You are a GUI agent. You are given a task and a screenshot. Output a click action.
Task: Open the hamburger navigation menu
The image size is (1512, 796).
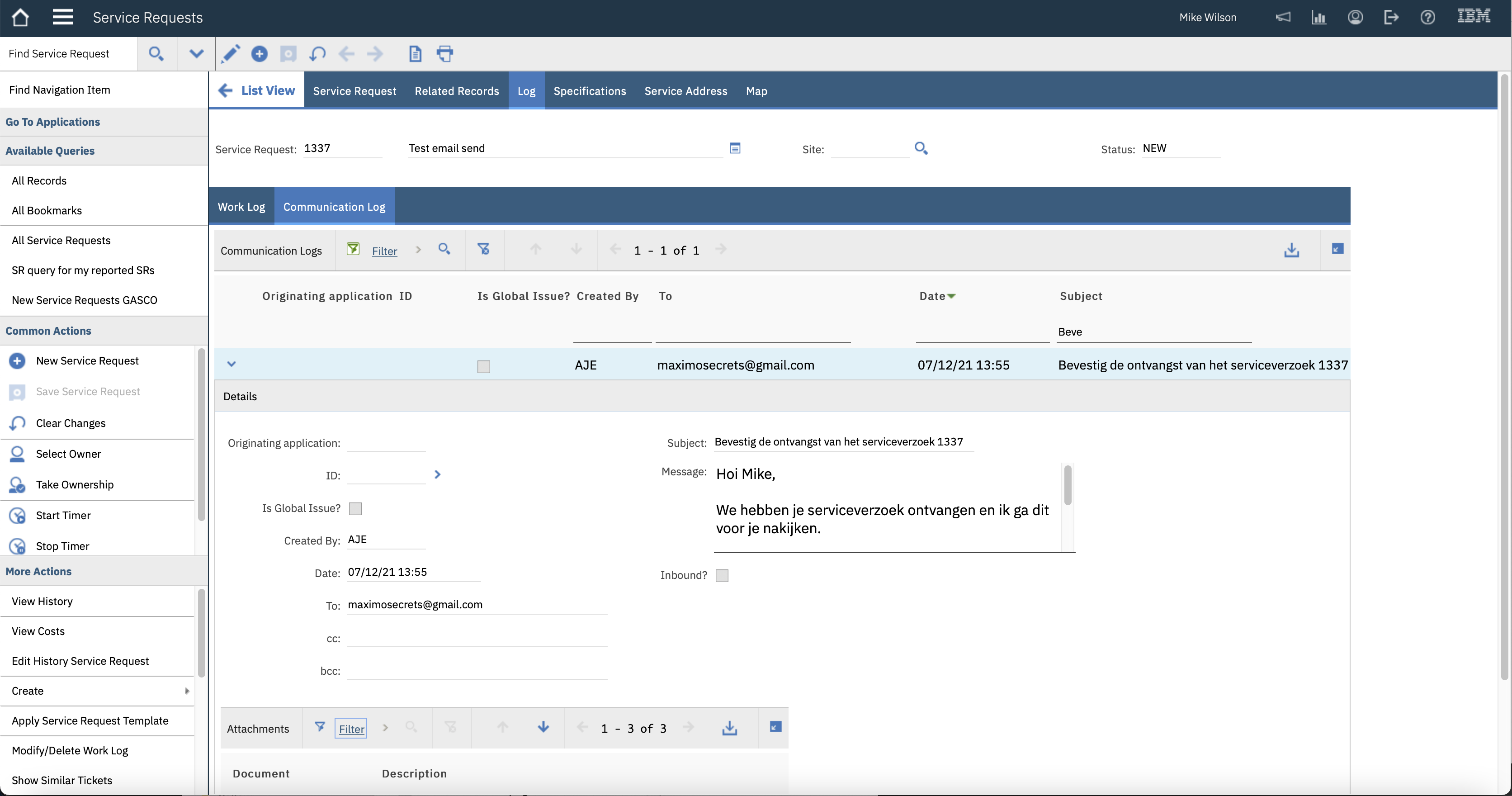pyautogui.click(x=62, y=18)
